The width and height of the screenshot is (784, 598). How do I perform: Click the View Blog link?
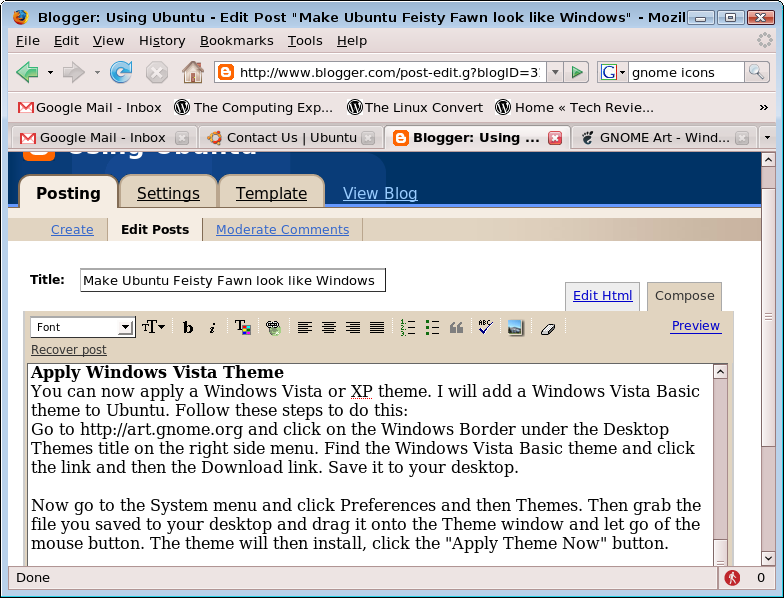point(380,193)
